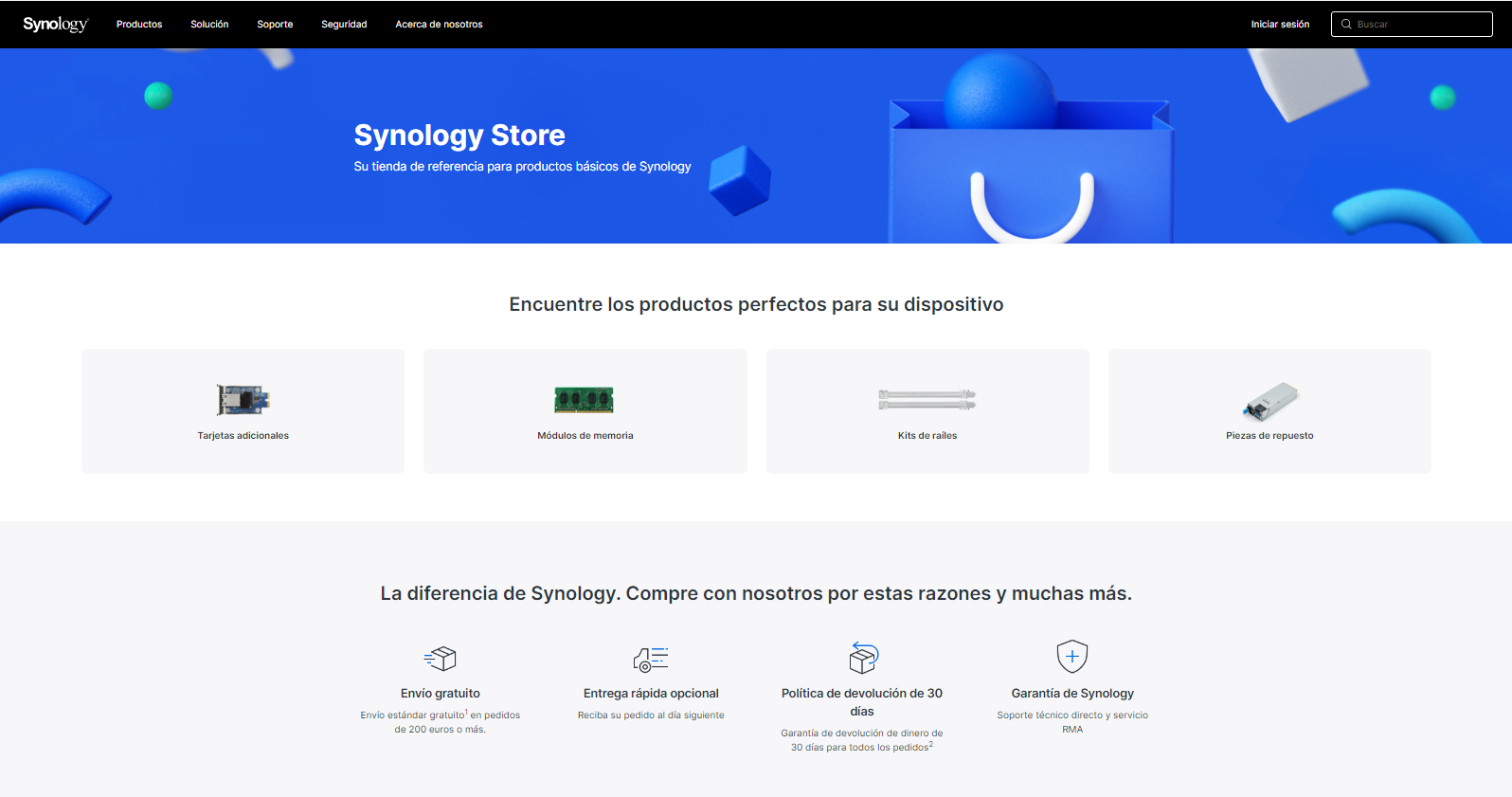Click the Buscar search field
This screenshot has height=797, width=1512.
coord(1412,24)
